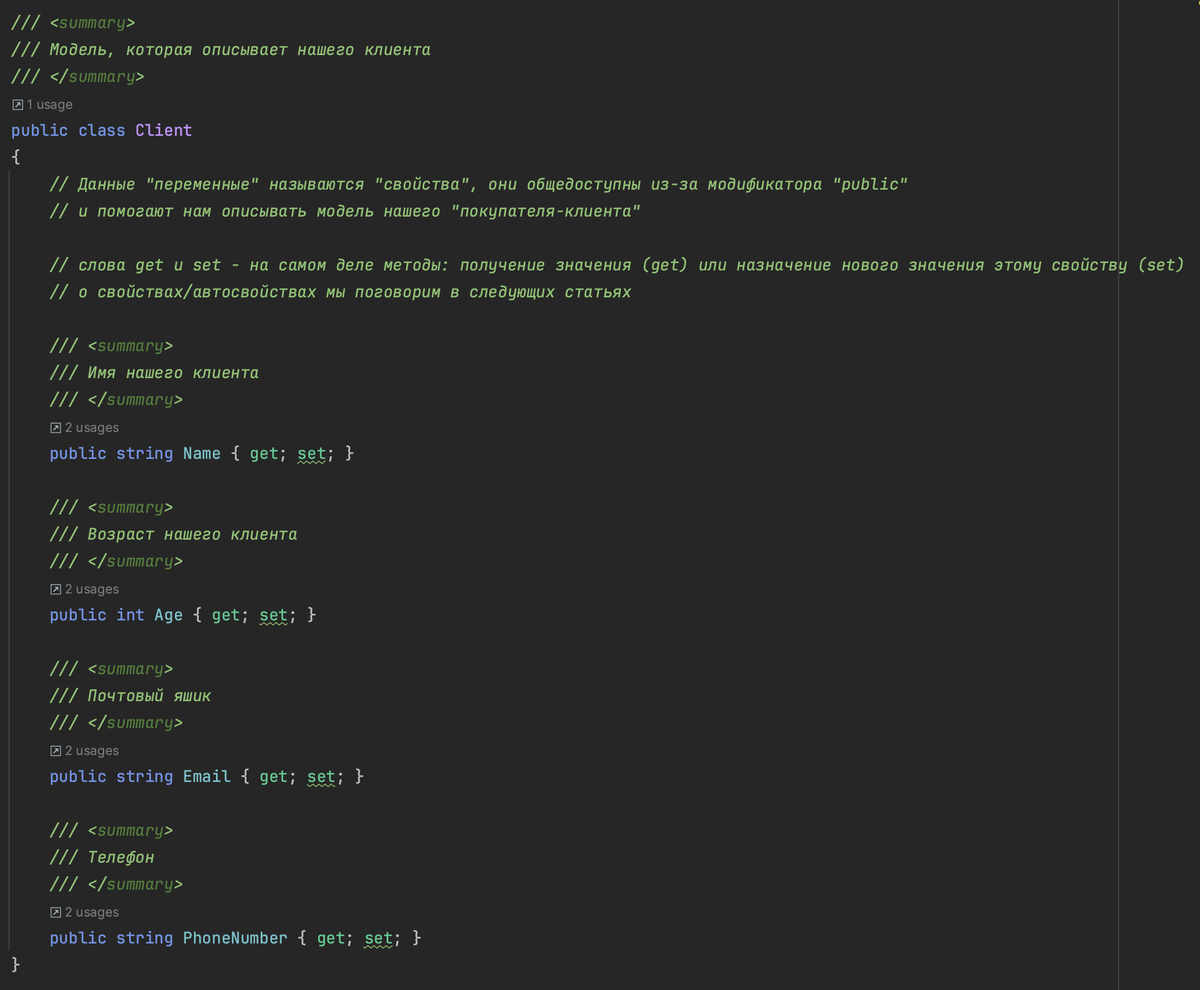Click the Name property identifier

click(202, 453)
